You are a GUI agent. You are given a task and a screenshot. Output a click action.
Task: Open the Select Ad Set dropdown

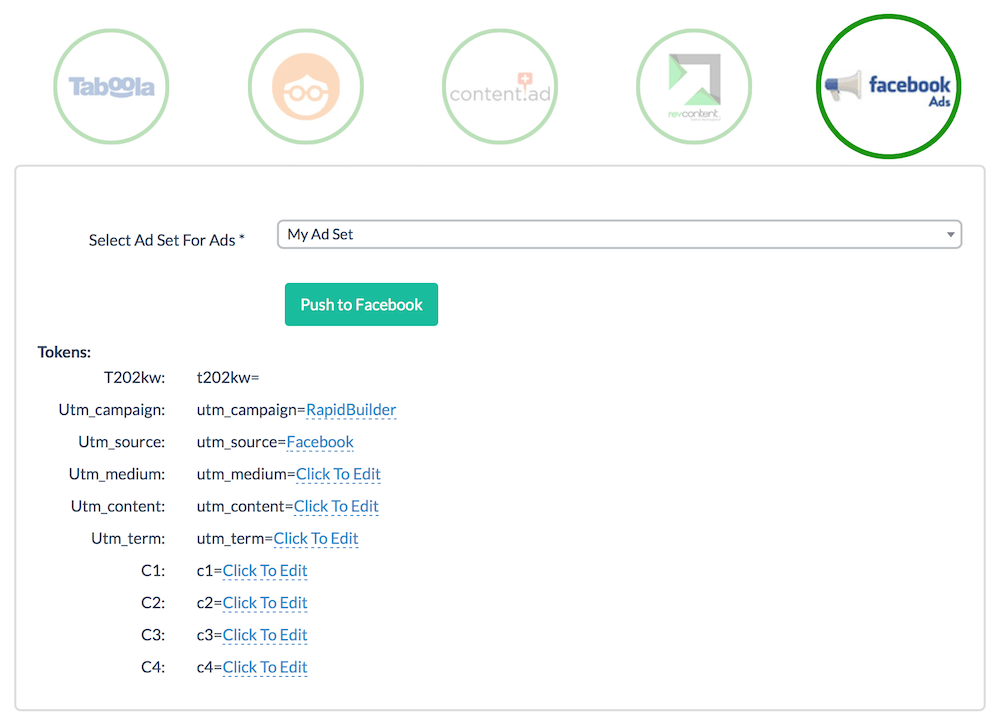tap(619, 235)
